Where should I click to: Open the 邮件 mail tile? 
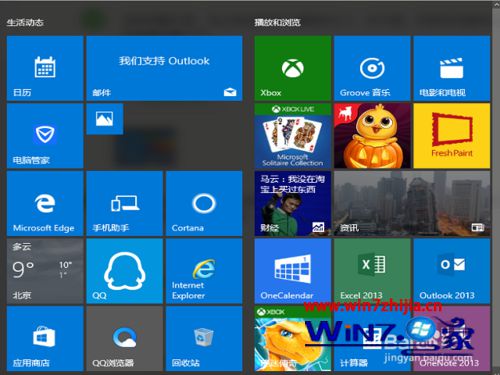164,68
